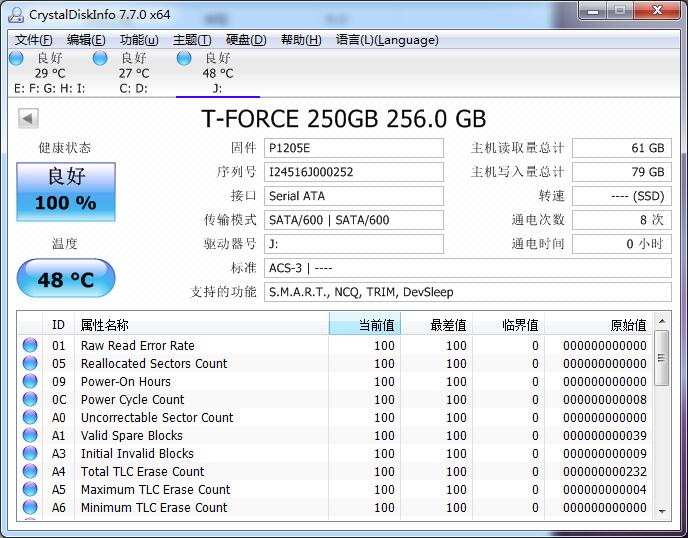Screen dimensions: 688x538
Task: Click raw value 000000000232
Action: [605, 472]
